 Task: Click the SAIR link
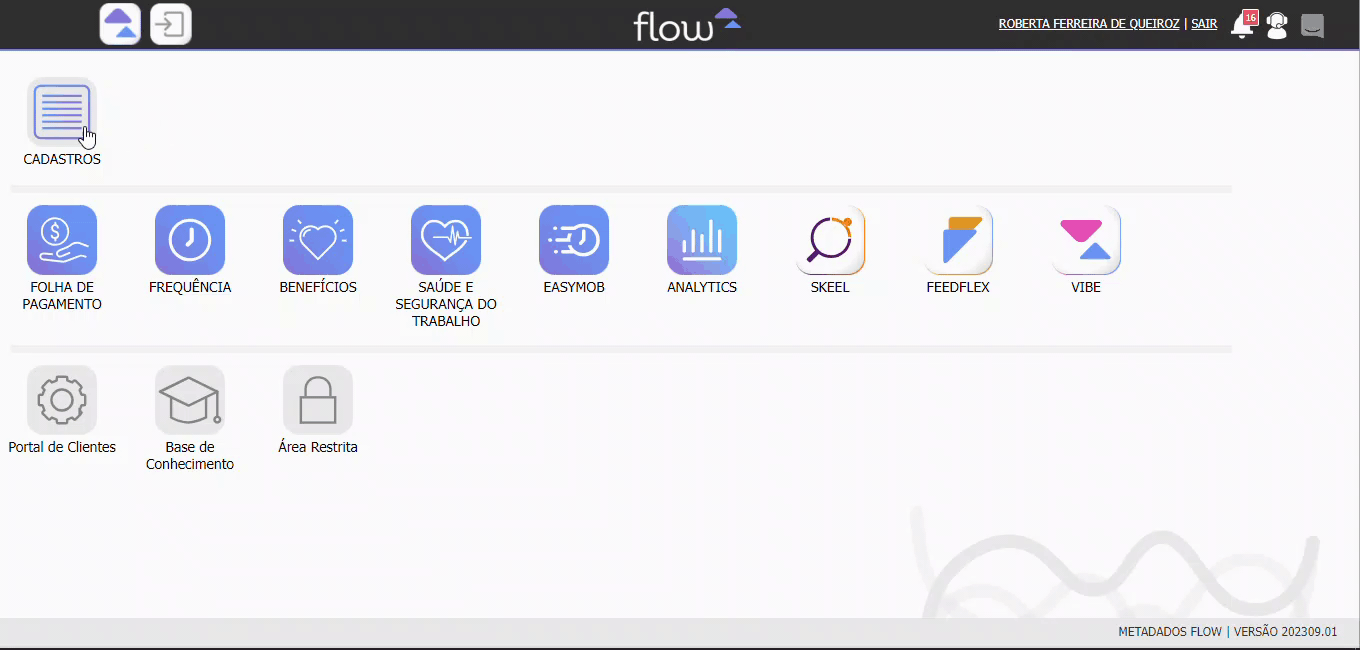click(1204, 24)
